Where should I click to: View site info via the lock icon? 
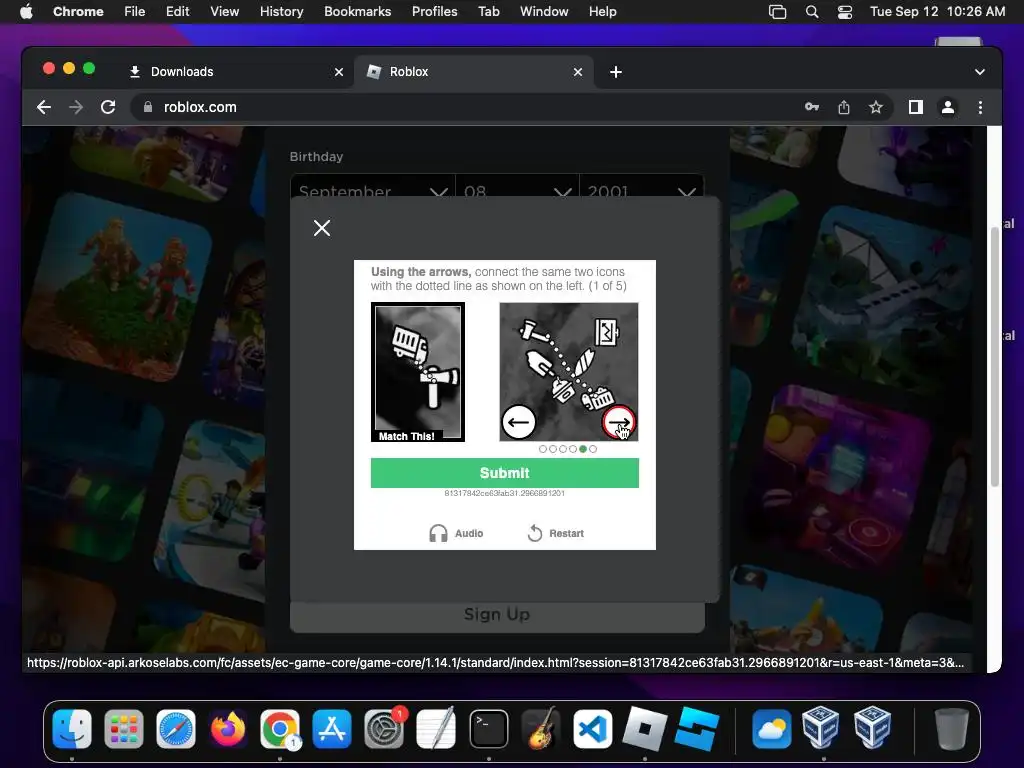click(x=148, y=107)
